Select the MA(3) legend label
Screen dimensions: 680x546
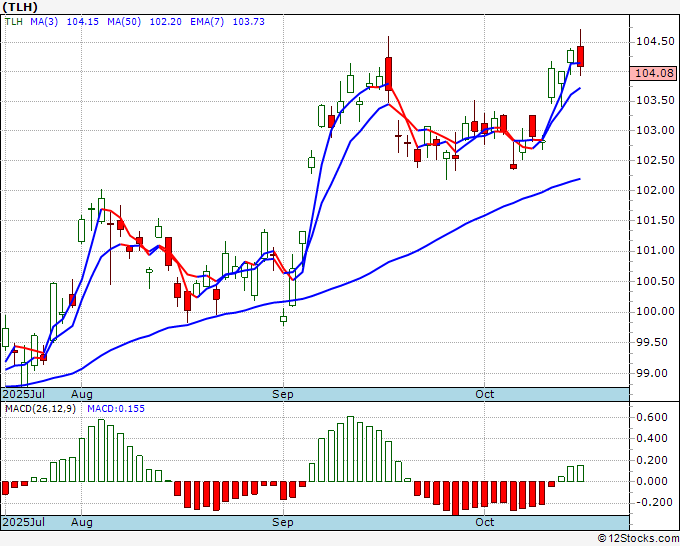pyautogui.click(x=44, y=22)
